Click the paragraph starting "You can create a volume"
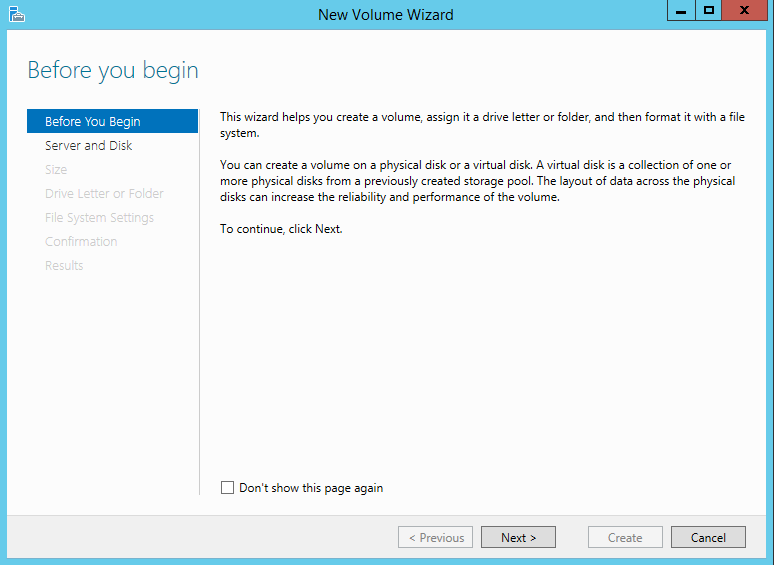Screen dimensions: 774x565 478,181
